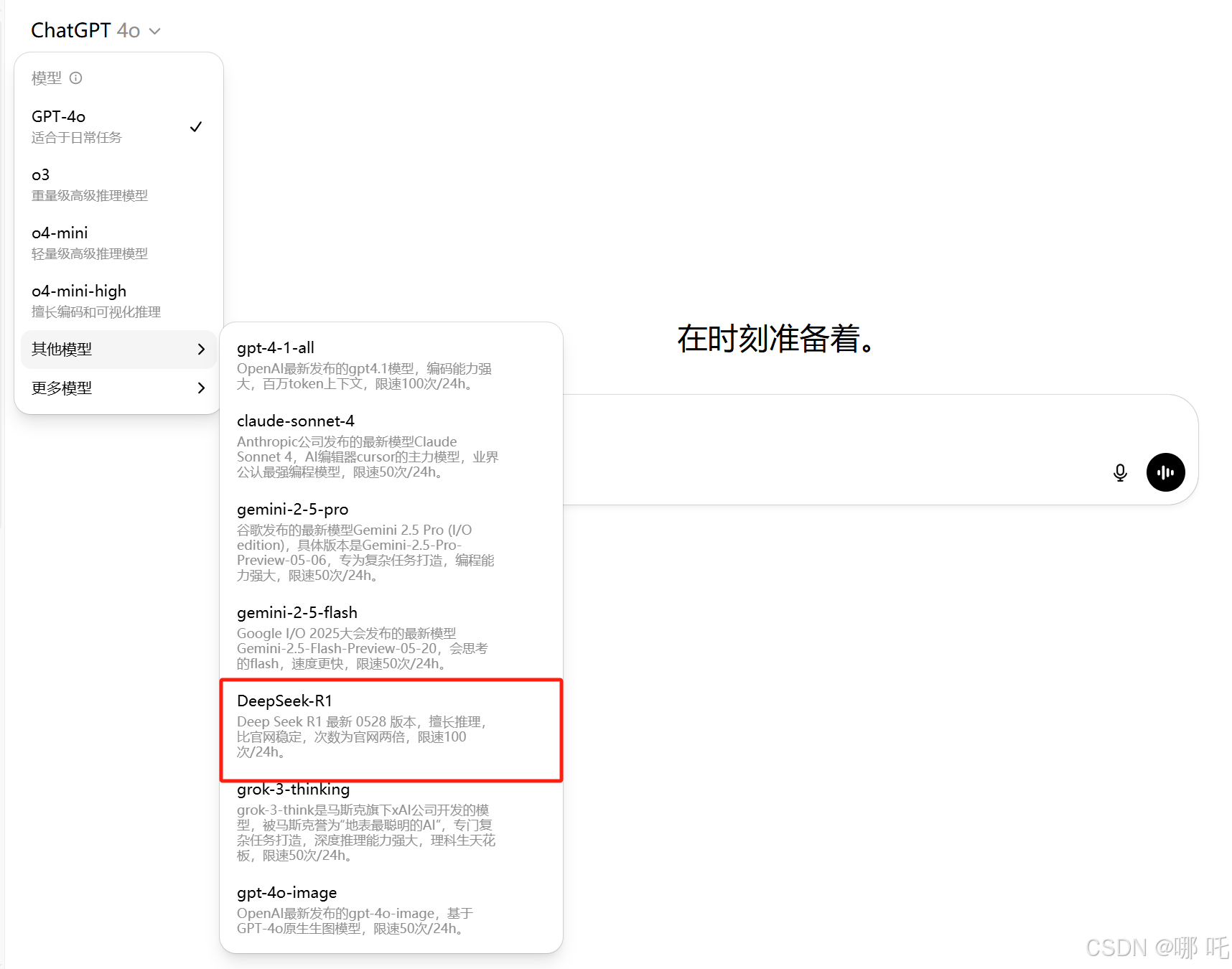Select the GPT-4o model option
Screen dimensions: 1232x969
(x=118, y=126)
